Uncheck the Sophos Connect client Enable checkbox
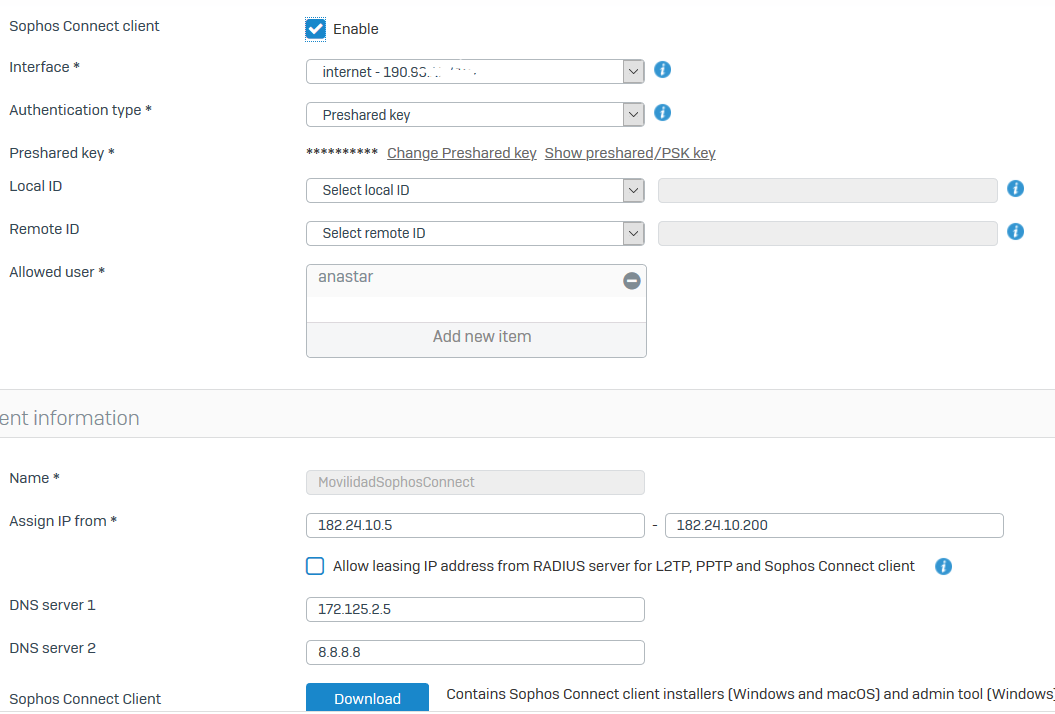 (x=315, y=29)
